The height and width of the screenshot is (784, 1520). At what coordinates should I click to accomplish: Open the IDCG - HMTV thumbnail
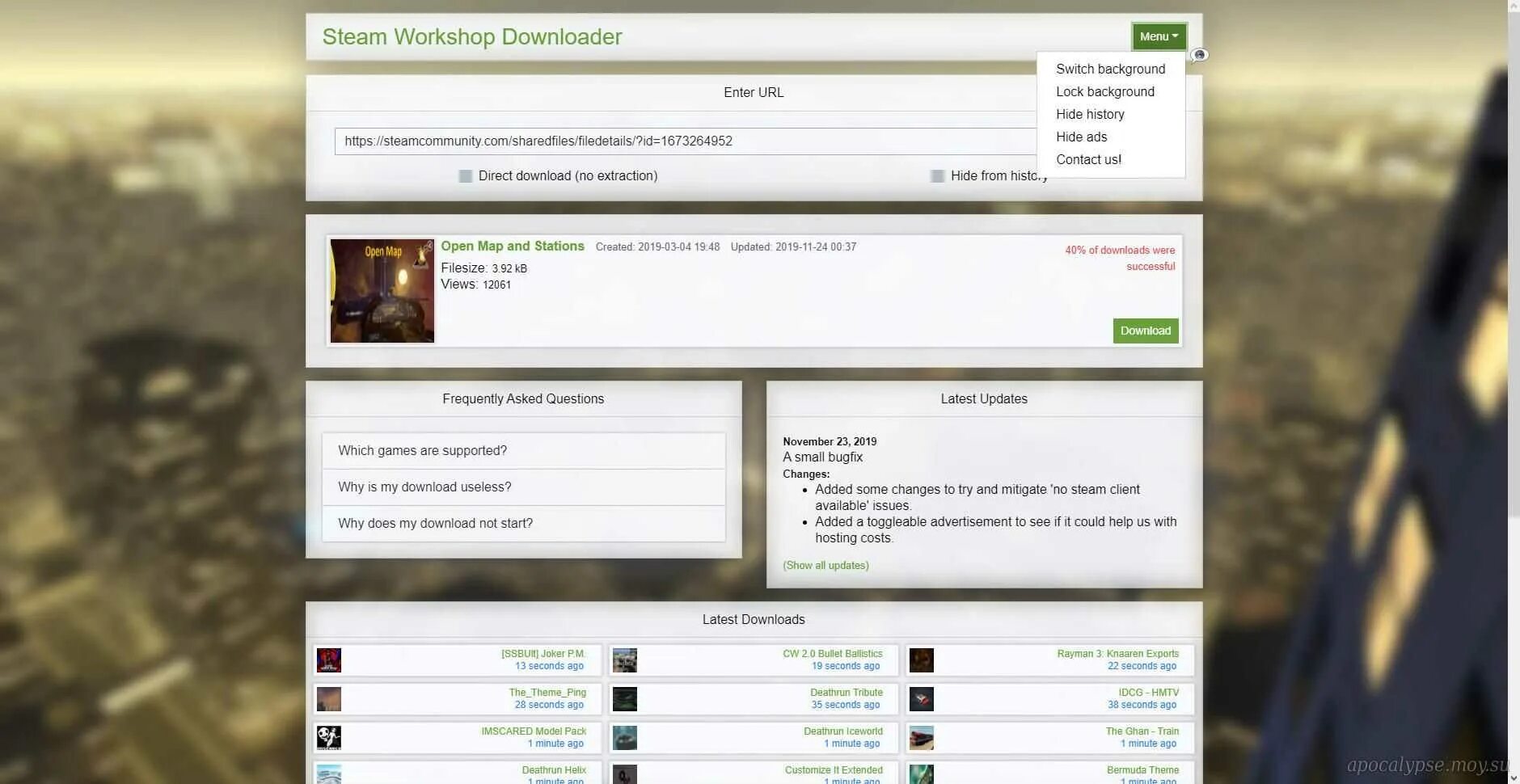(922, 698)
